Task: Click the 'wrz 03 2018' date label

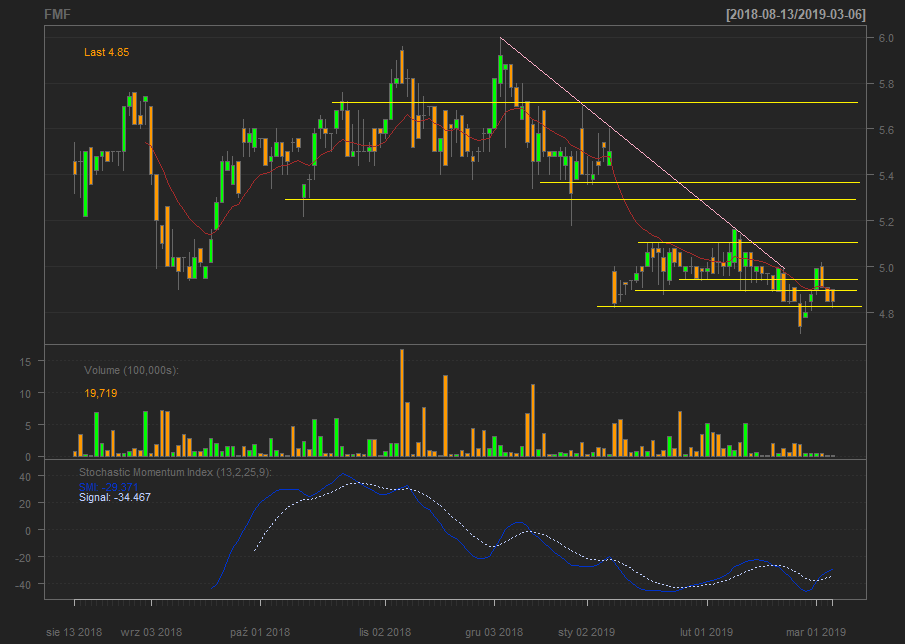Action: (151, 632)
